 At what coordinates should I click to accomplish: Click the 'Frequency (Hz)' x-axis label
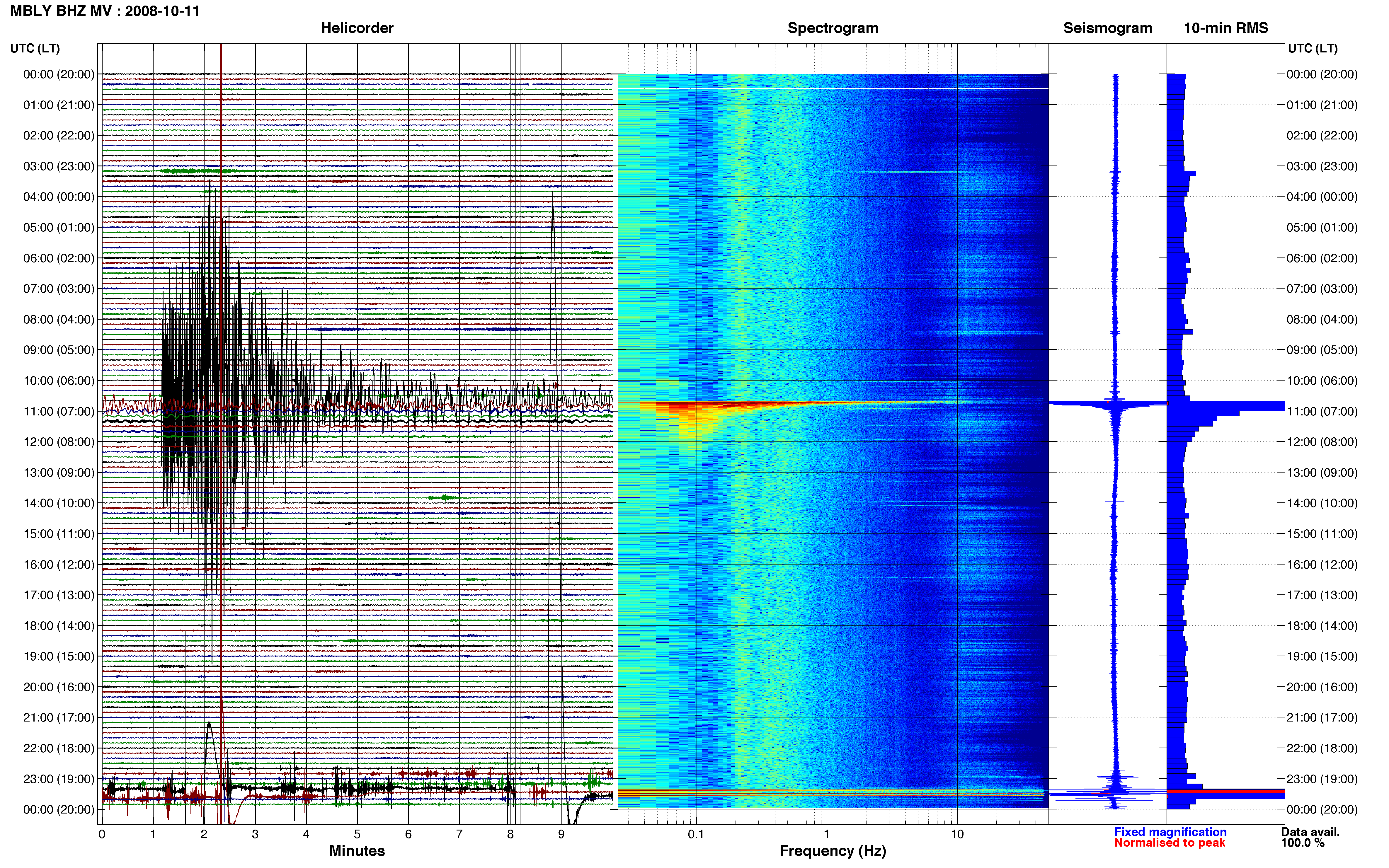[833, 851]
